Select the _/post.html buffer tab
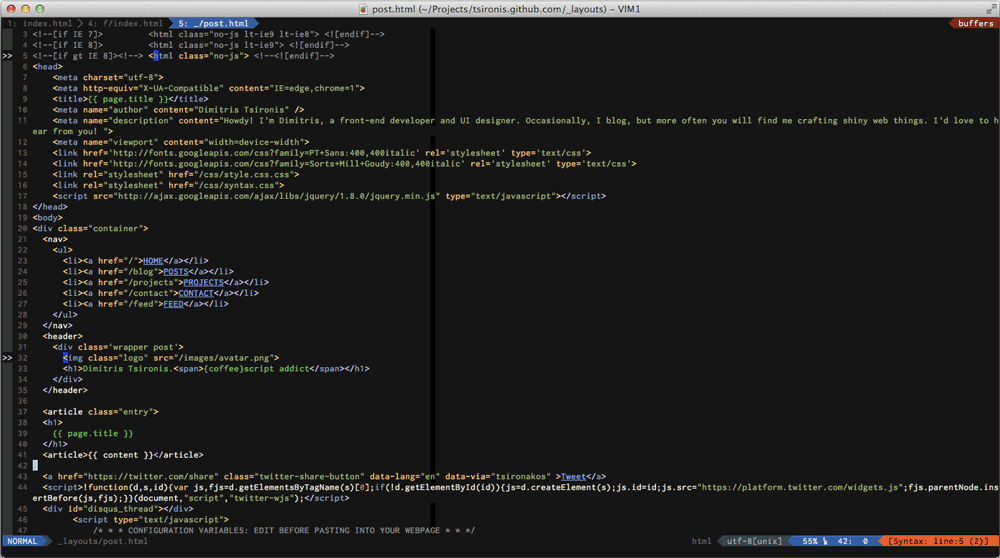1000x558 pixels. [214, 23]
